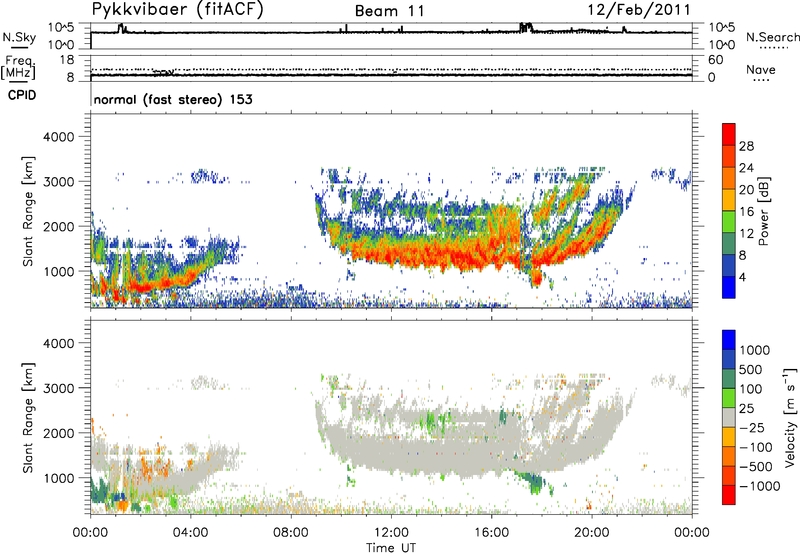800x554 pixels.
Task: Click the light green 12-16 dB power band
Action: [x=729, y=222]
